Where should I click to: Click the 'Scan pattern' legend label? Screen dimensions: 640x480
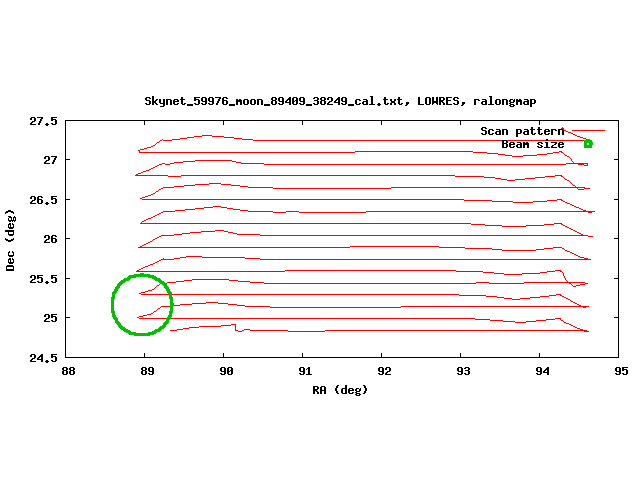pyautogui.click(x=522, y=131)
